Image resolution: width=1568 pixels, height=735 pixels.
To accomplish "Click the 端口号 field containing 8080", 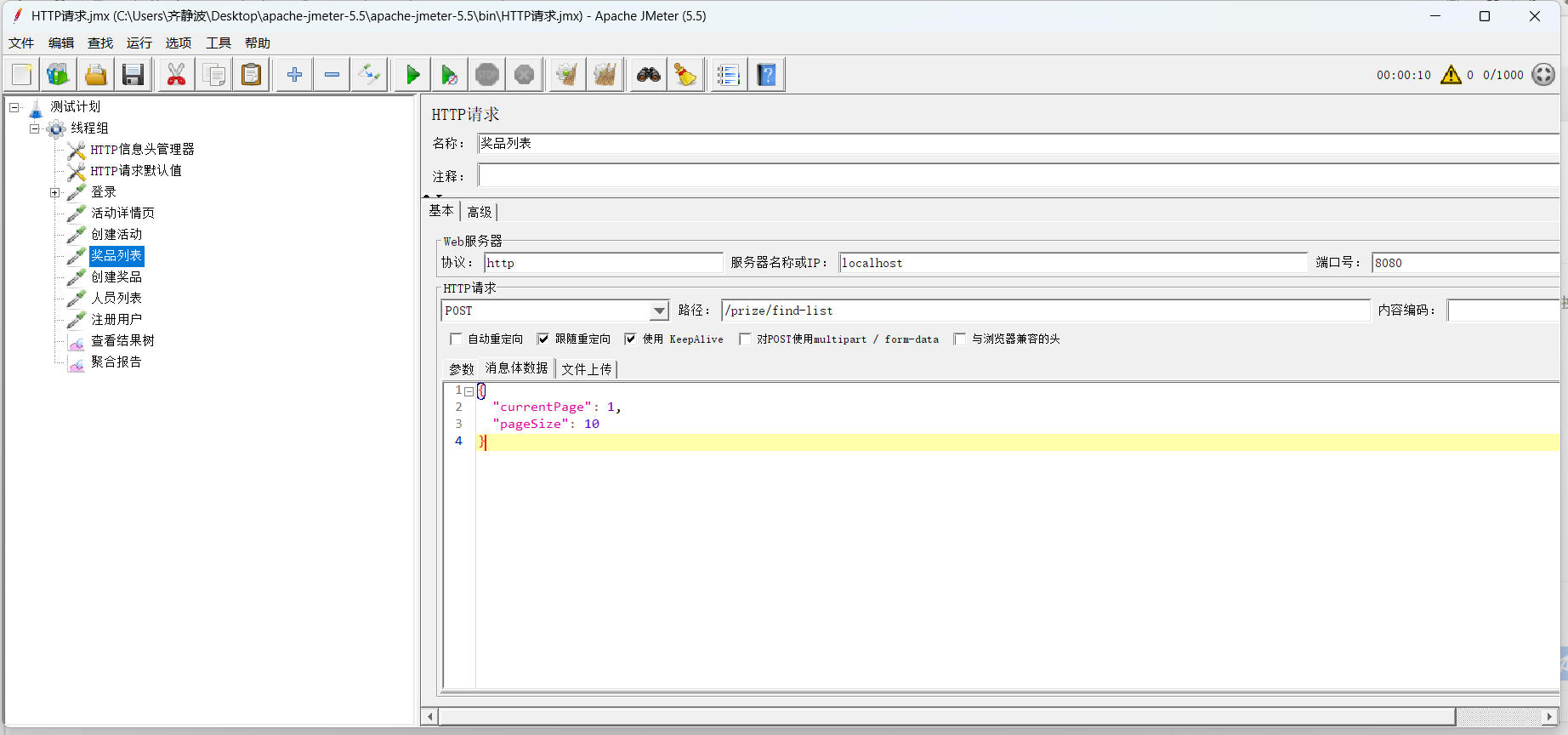I will click(1465, 263).
